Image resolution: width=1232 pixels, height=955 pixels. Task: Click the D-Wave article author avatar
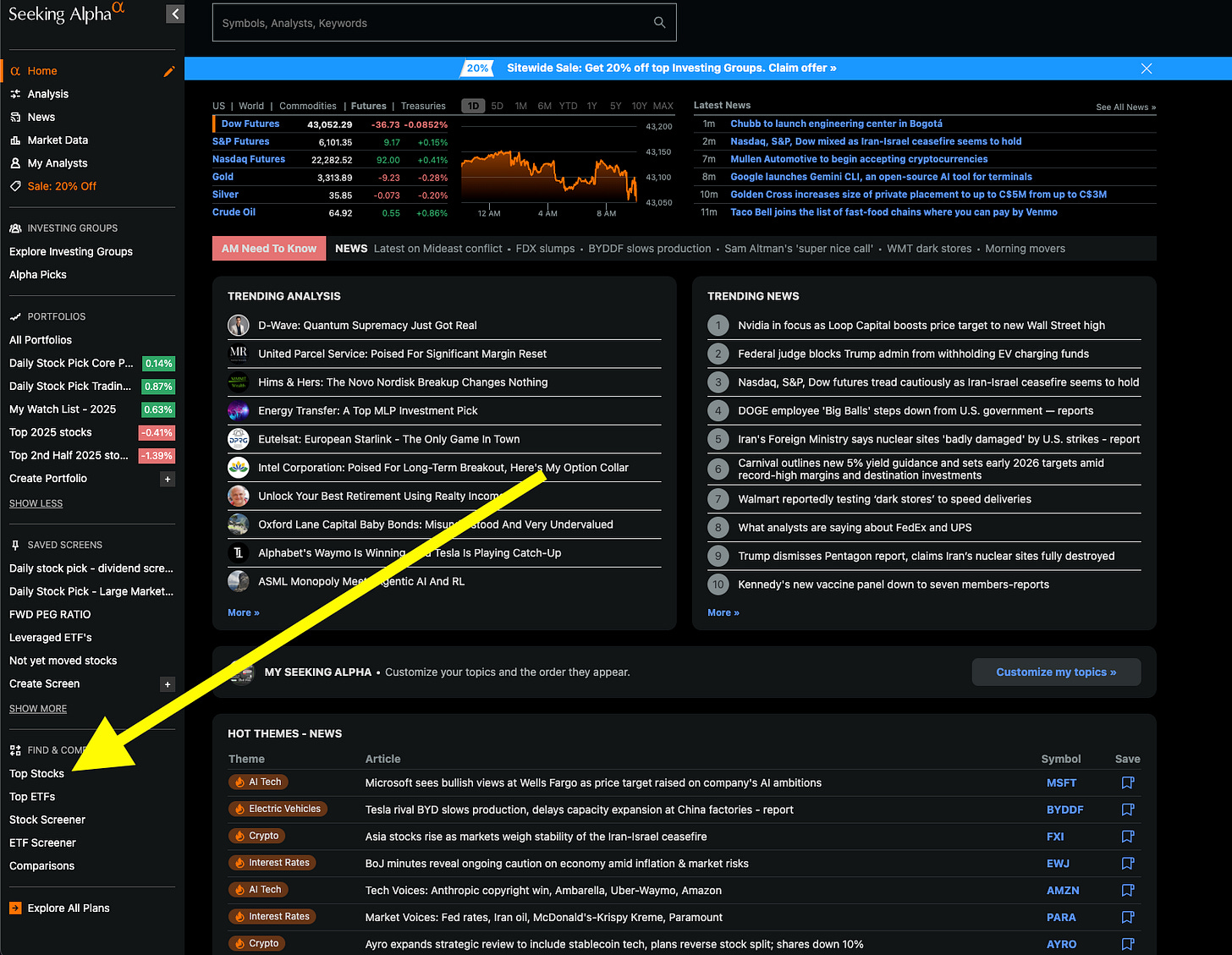(x=239, y=326)
